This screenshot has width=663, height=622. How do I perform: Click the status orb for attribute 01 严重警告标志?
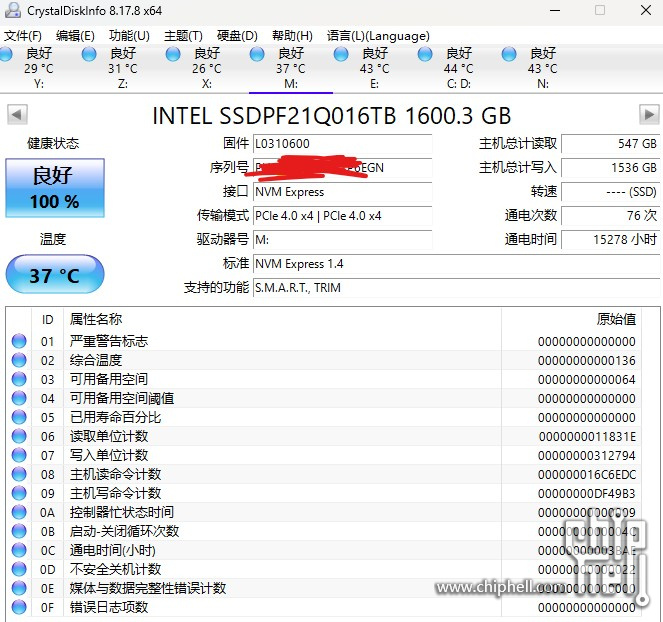coord(19,341)
